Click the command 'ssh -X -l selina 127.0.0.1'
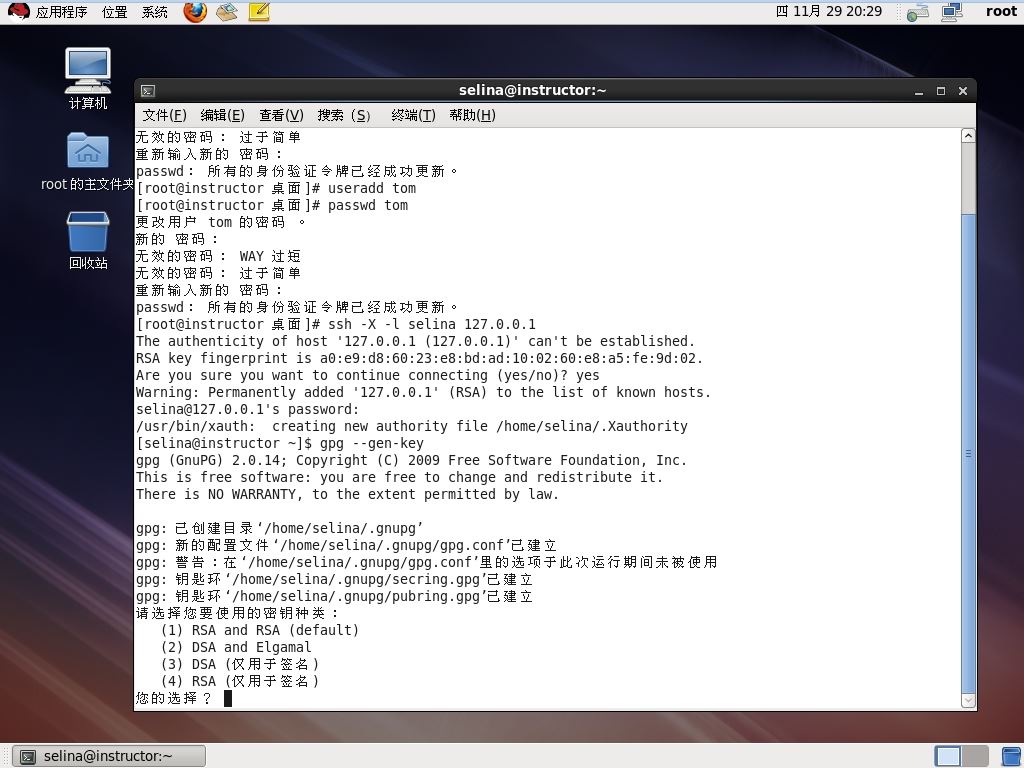The height and width of the screenshot is (768, 1024). (x=432, y=325)
